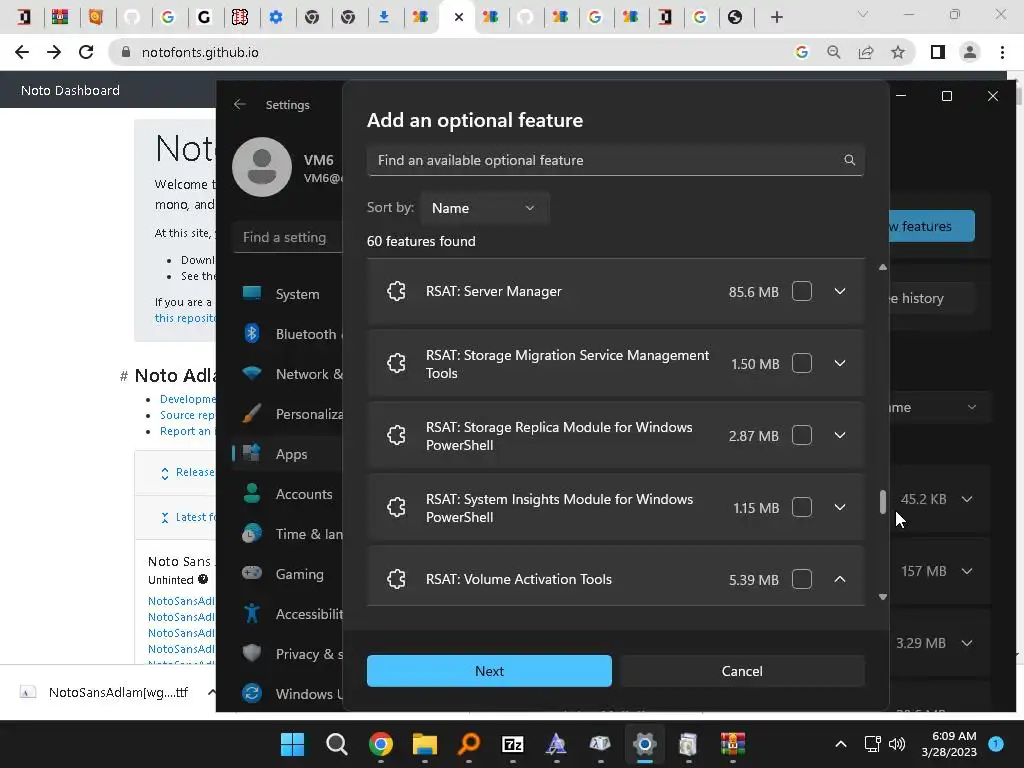Click the Gaming controller icon

pos(251,573)
